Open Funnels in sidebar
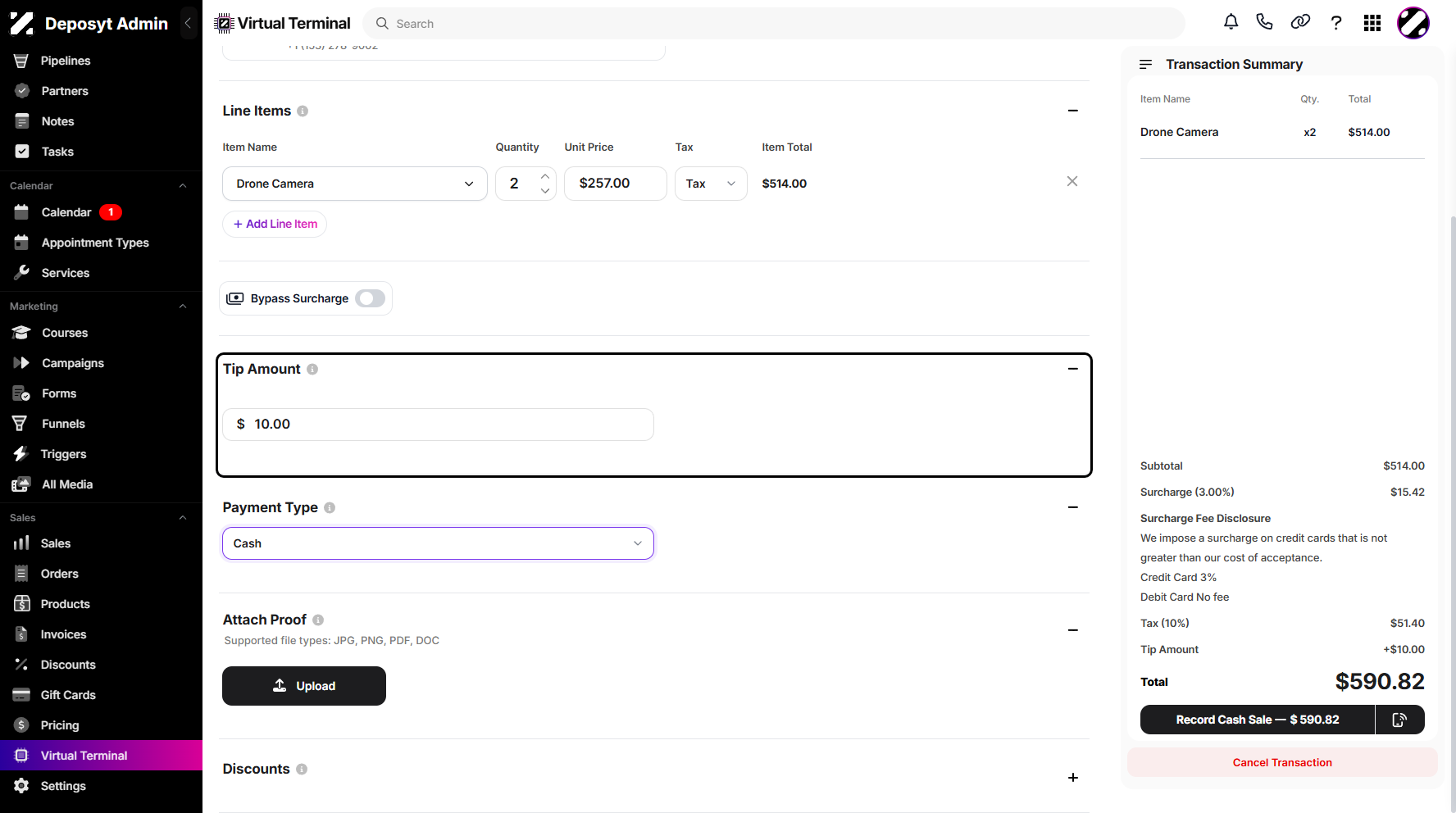Viewport: 1456px width, 813px height. coord(101,424)
